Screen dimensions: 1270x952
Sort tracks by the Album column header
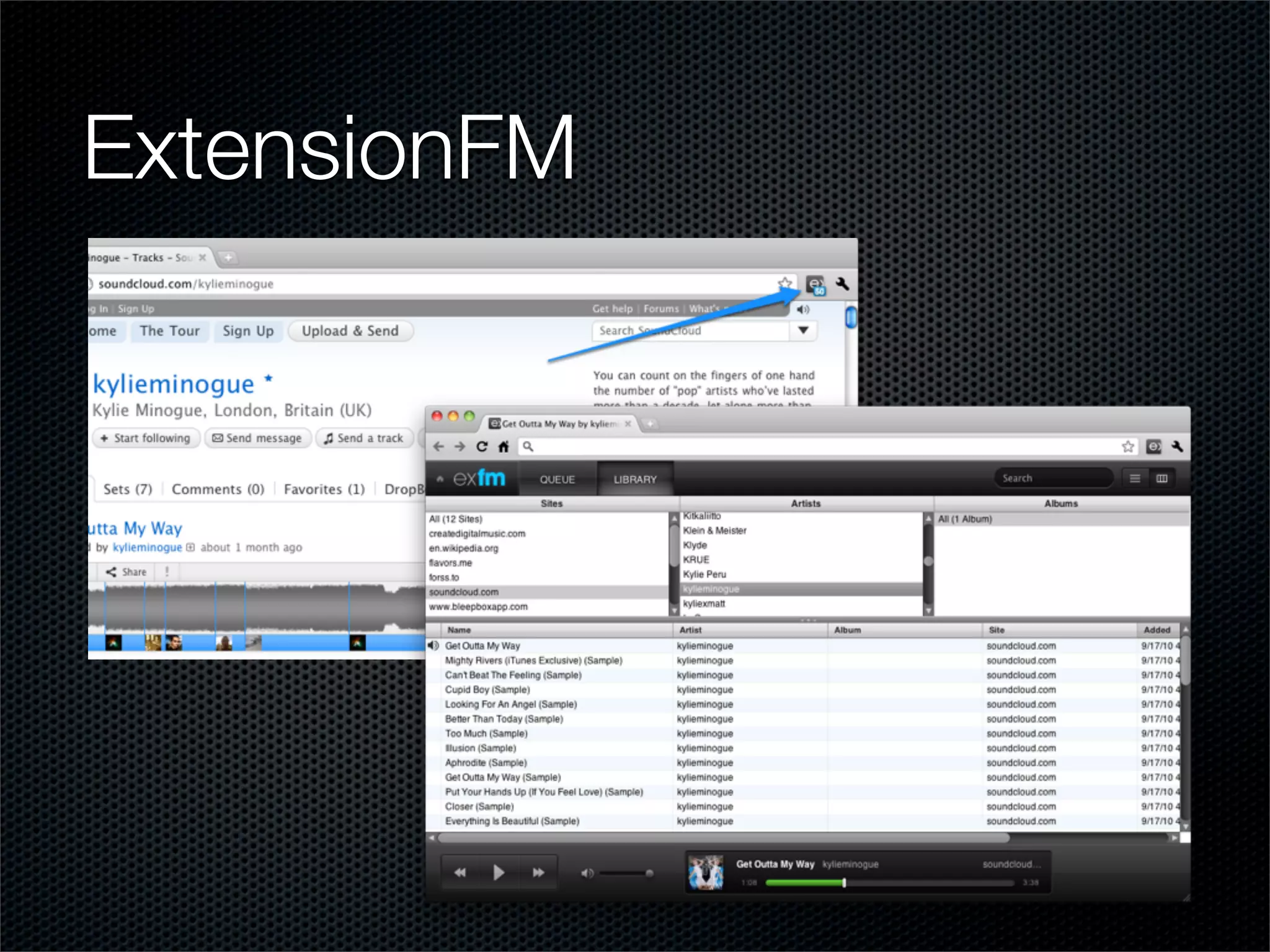(905, 630)
